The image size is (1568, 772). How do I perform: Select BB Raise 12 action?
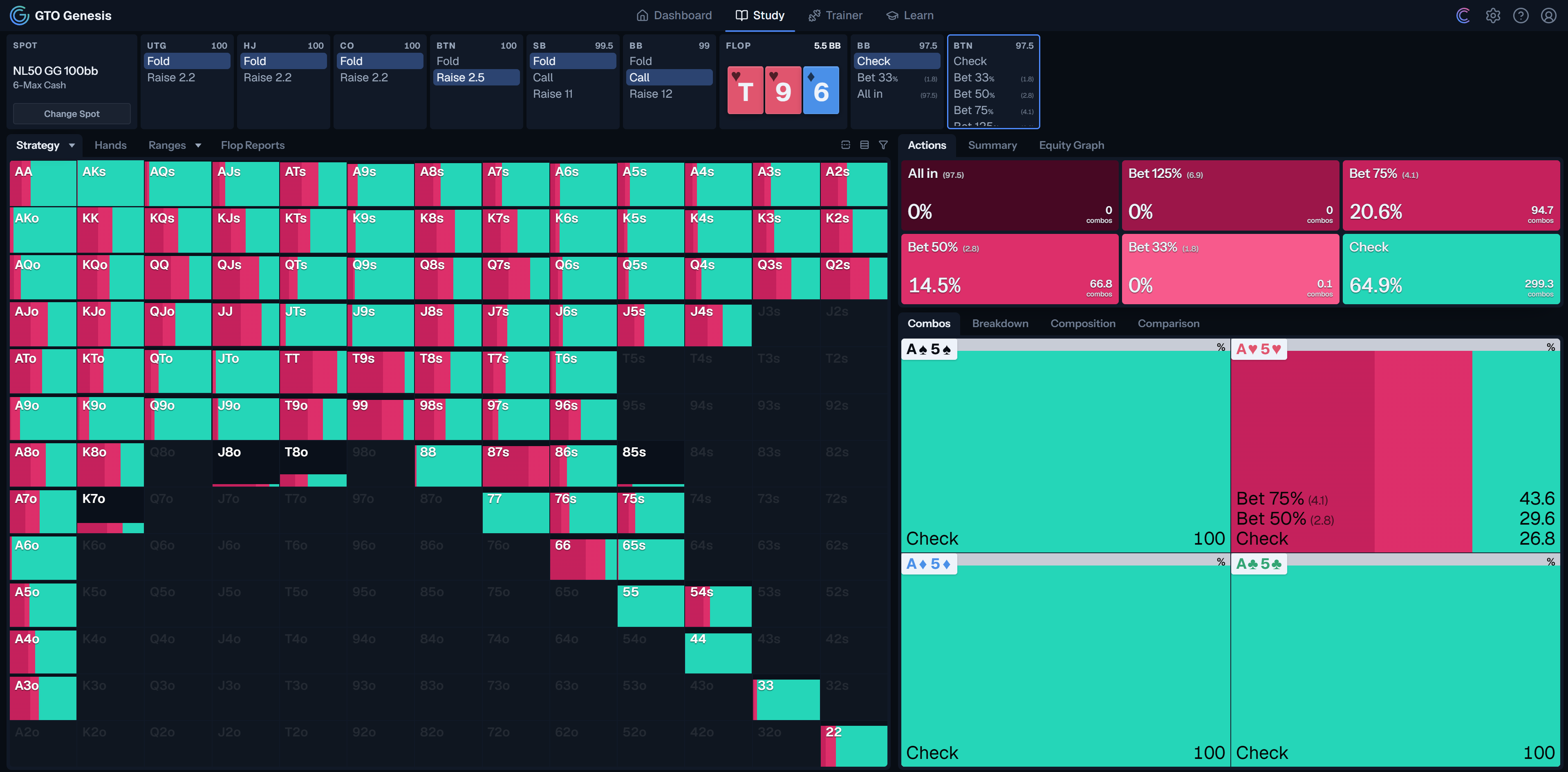[x=669, y=94]
